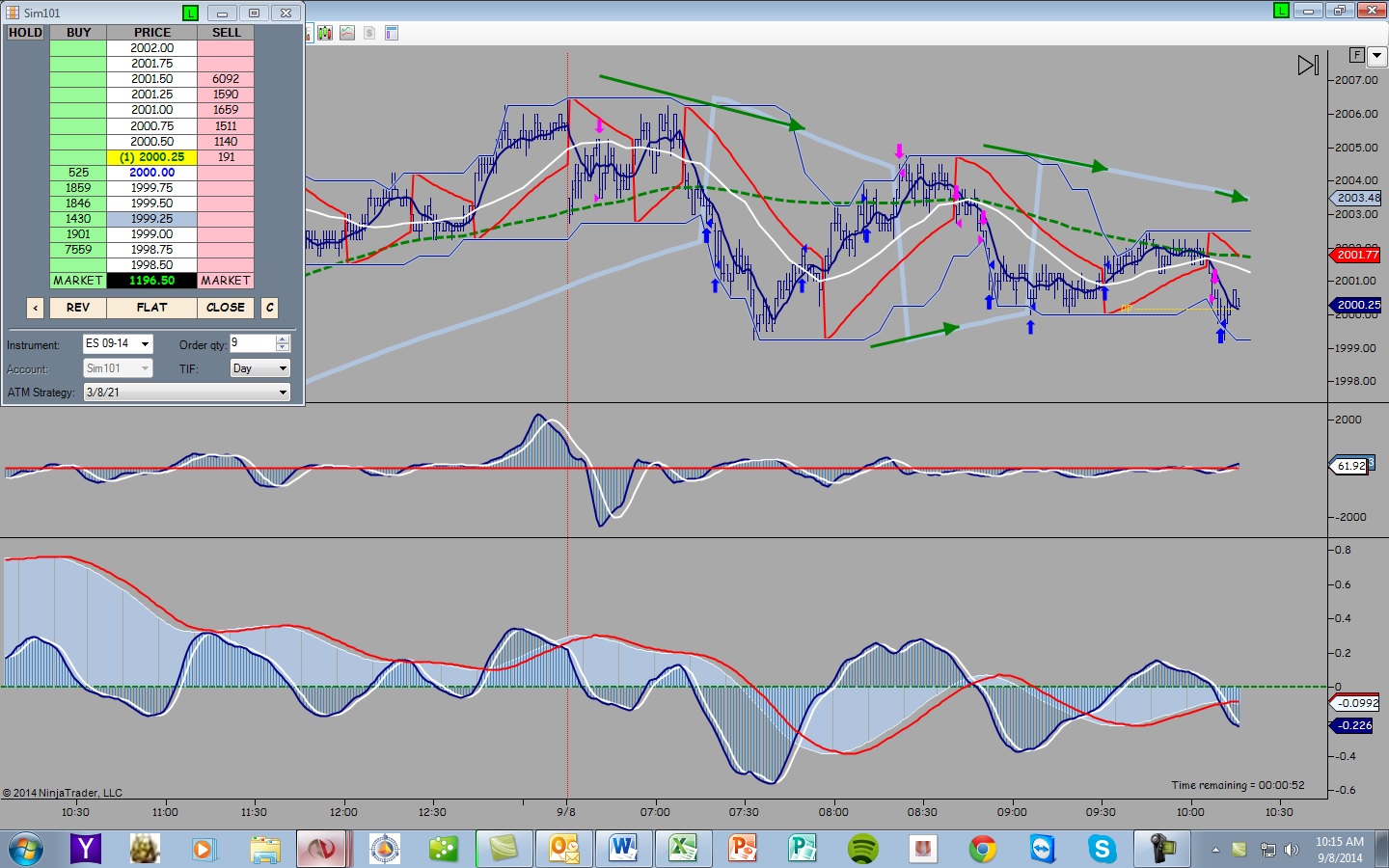Click the green L link indicator on the chart window
1389x868 pixels.
click(x=1281, y=11)
